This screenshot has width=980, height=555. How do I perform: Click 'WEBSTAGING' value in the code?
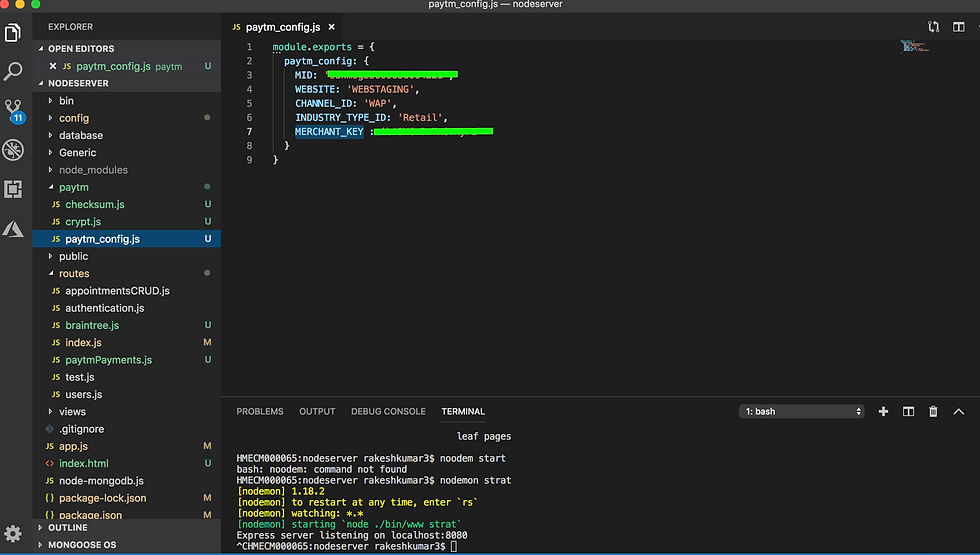[x=381, y=89]
